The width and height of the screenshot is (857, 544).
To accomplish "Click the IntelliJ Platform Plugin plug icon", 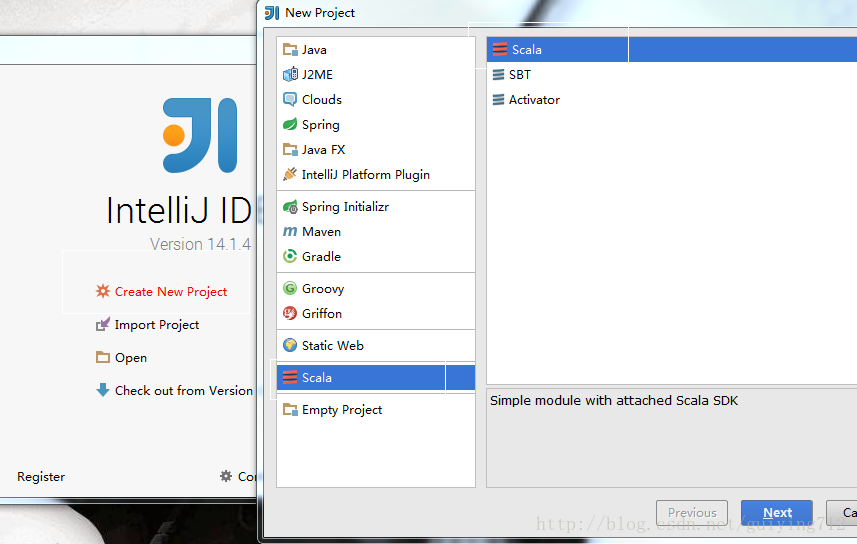I will click(290, 174).
